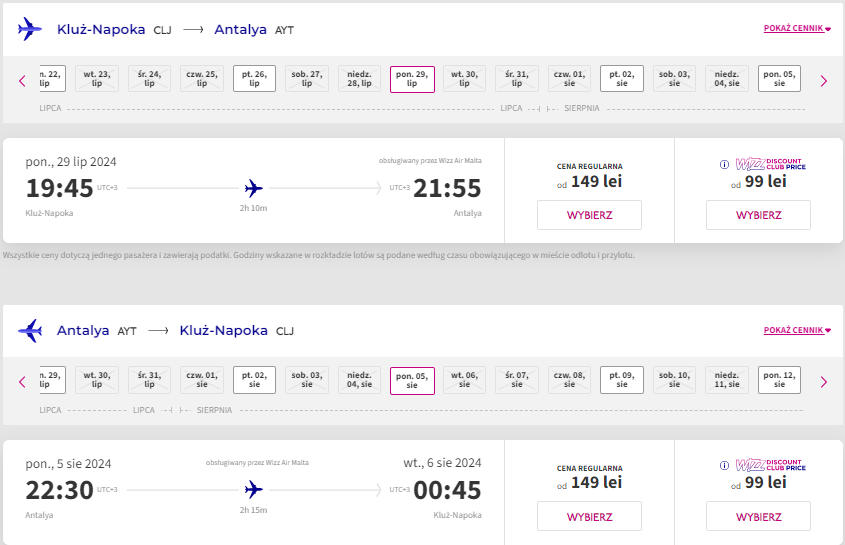Click the Wizz Discount Club logo on the outbound flight
The height and width of the screenshot is (545, 845).
point(771,164)
